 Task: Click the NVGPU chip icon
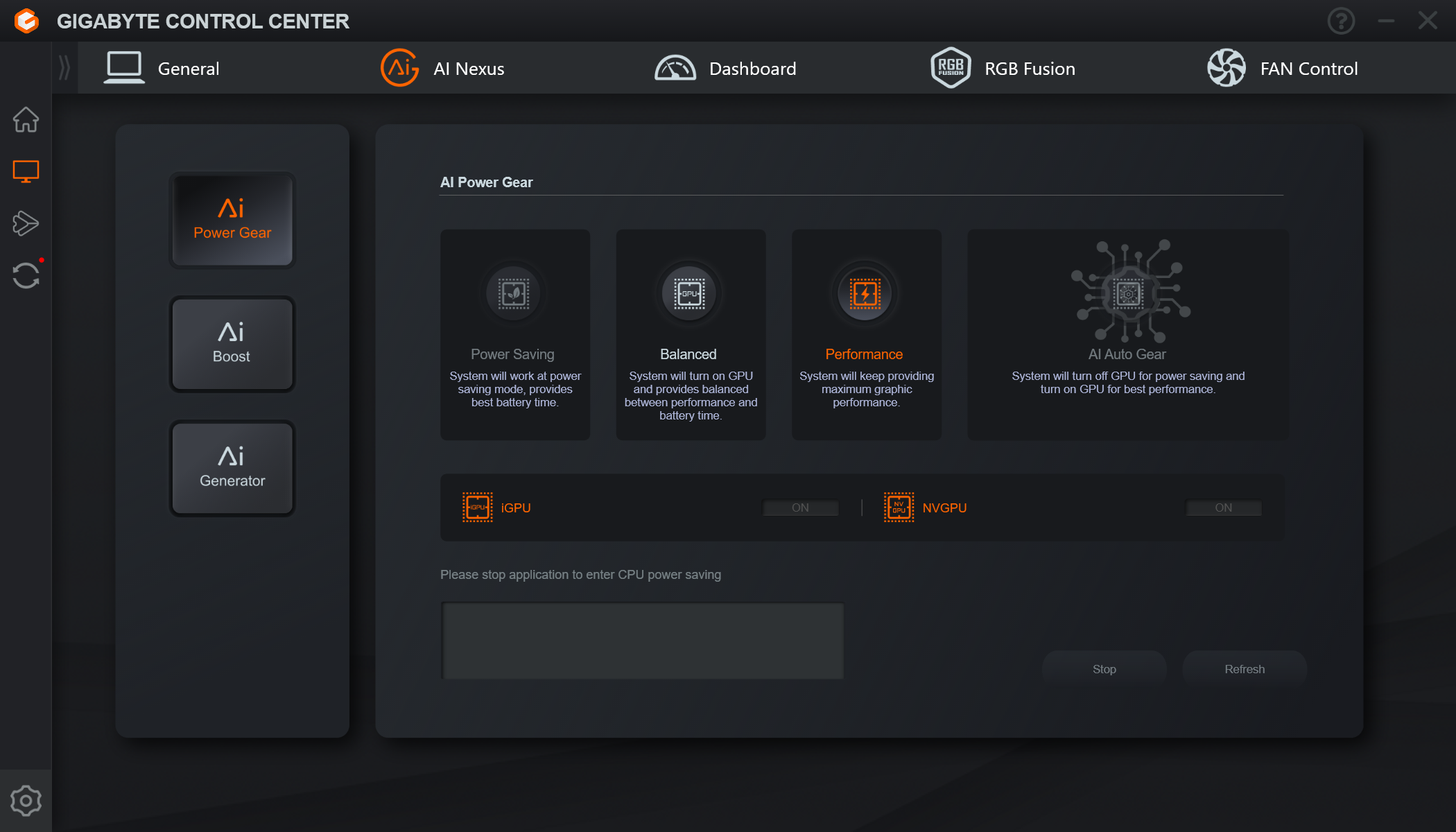click(x=899, y=508)
